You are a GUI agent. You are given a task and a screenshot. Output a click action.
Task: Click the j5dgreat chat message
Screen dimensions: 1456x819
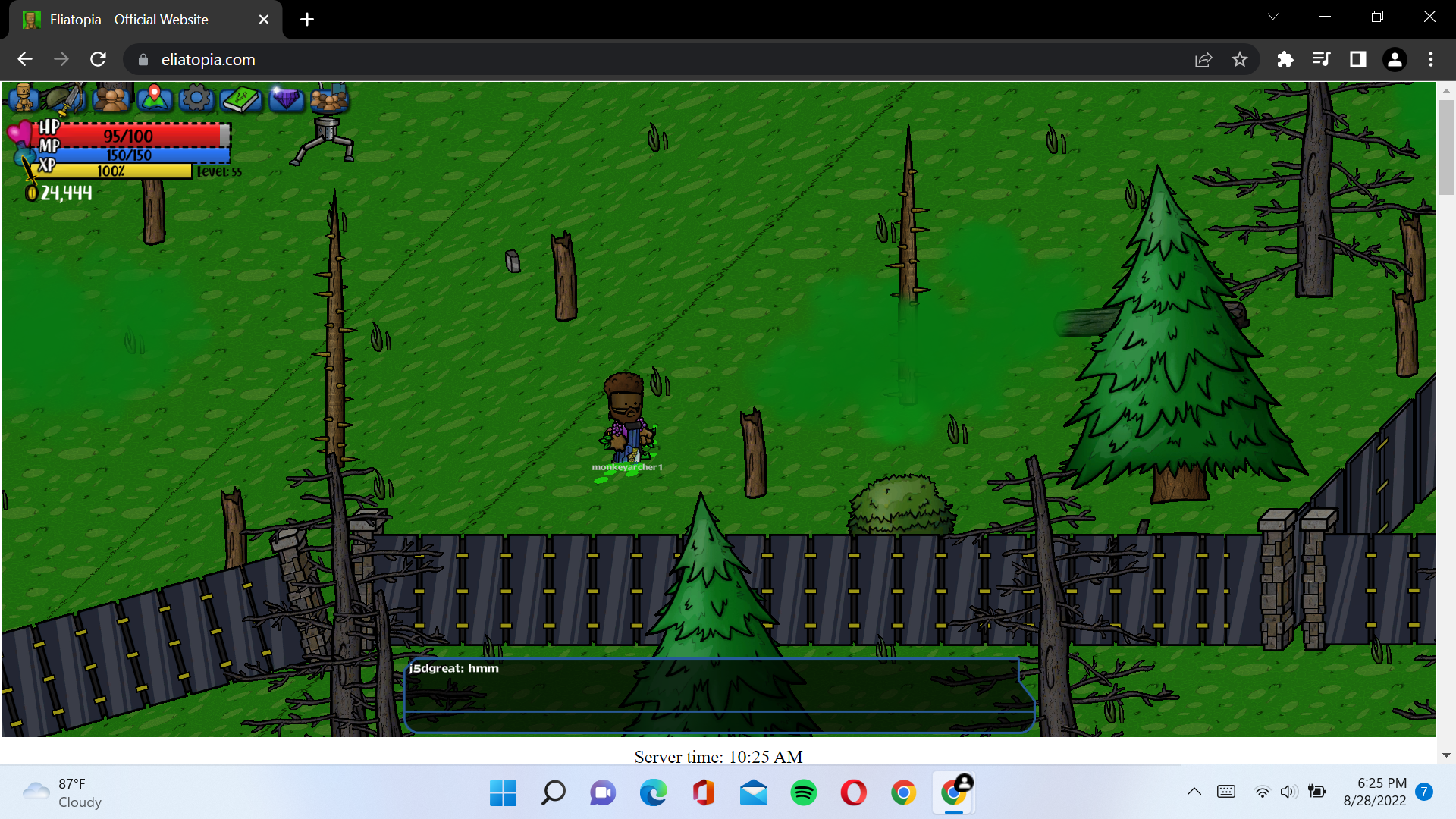click(x=453, y=668)
